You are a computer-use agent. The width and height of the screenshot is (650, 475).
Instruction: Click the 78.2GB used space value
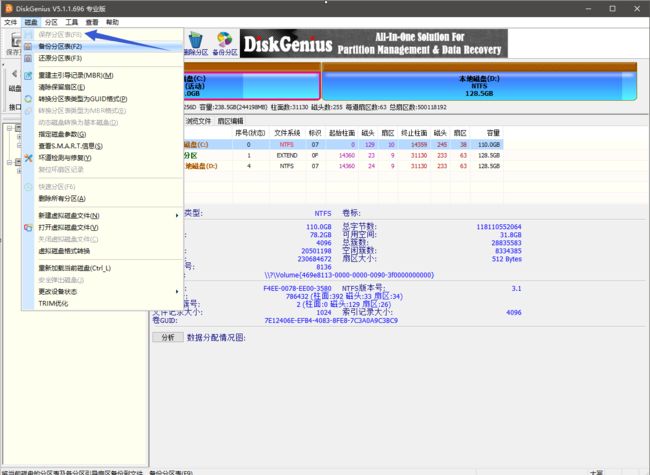pyautogui.click(x=321, y=235)
